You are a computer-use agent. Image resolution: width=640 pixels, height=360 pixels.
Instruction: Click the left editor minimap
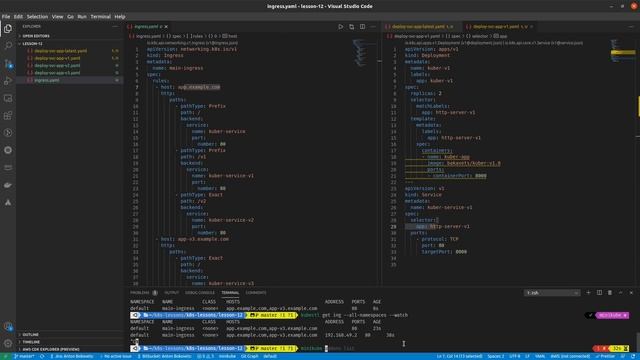(364, 53)
